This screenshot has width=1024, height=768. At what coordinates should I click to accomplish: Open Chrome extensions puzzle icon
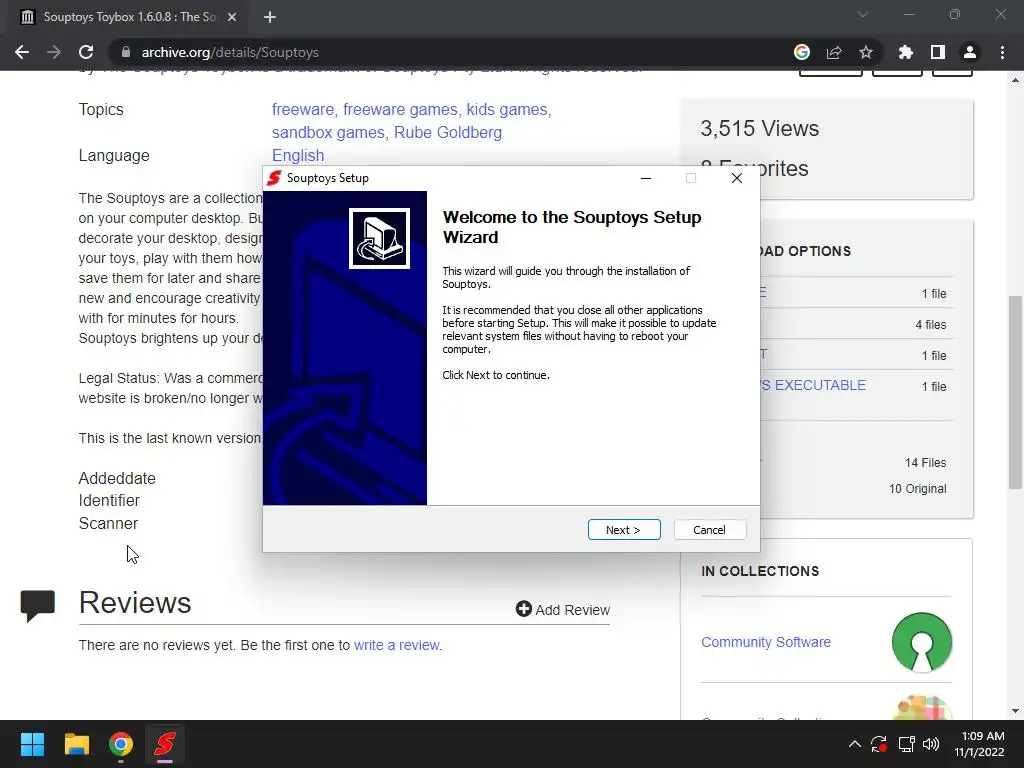pyautogui.click(x=906, y=52)
